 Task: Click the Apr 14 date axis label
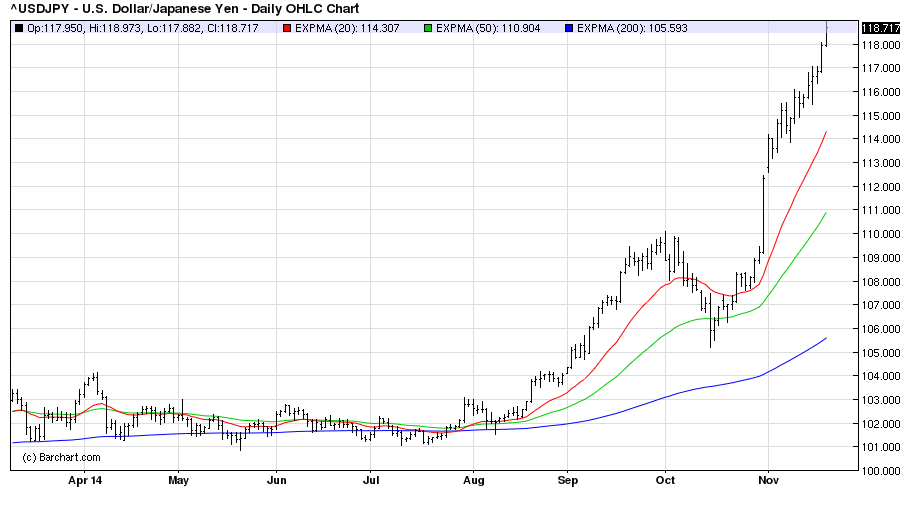(84, 481)
